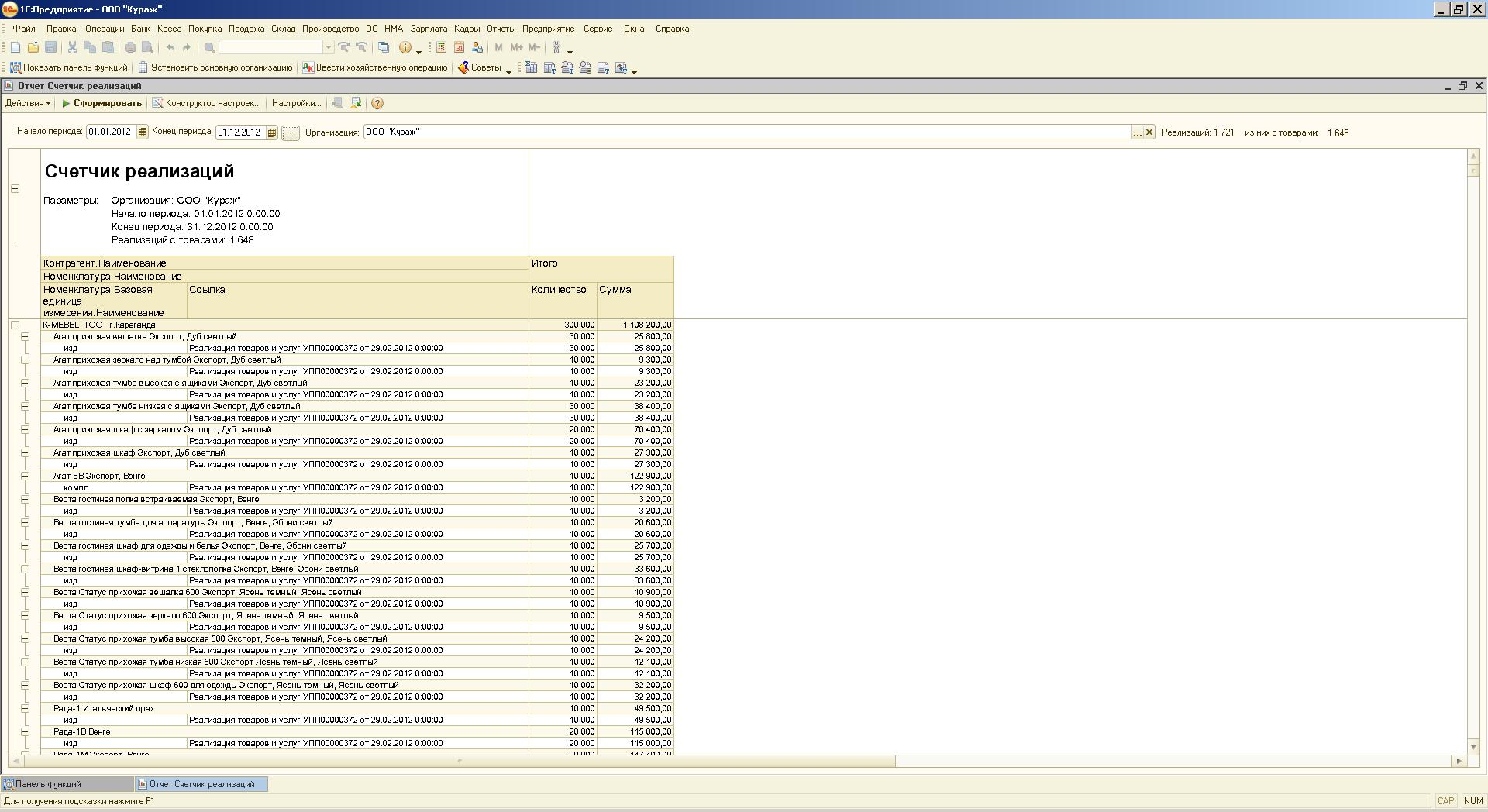
Task: Collapse Агат прихожая вешалка Экспорт row
Action: (x=25, y=336)
